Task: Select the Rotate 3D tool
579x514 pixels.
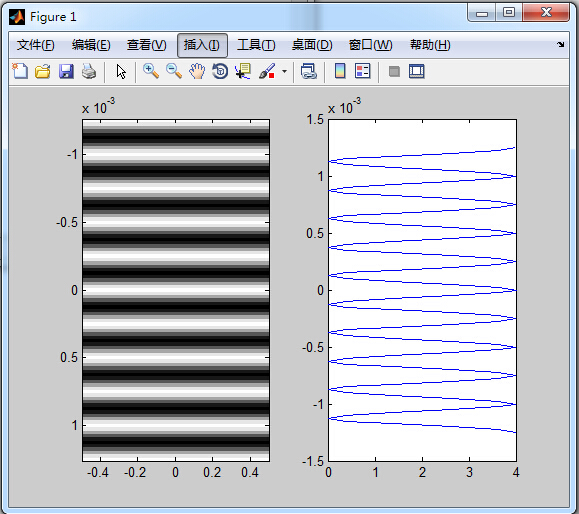Action: (220, 71)
